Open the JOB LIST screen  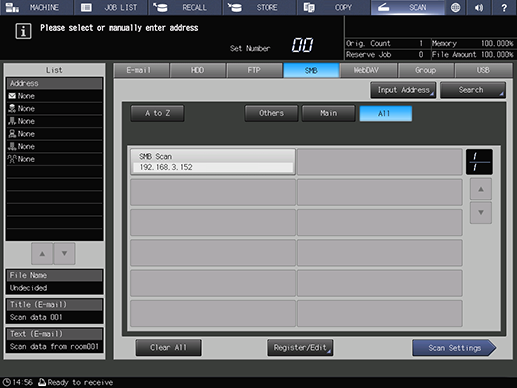(111, 7)
